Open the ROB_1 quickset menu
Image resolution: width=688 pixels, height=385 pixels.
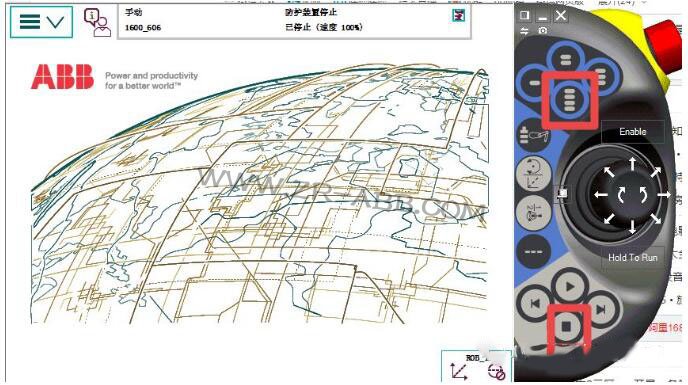click(477, 366)
